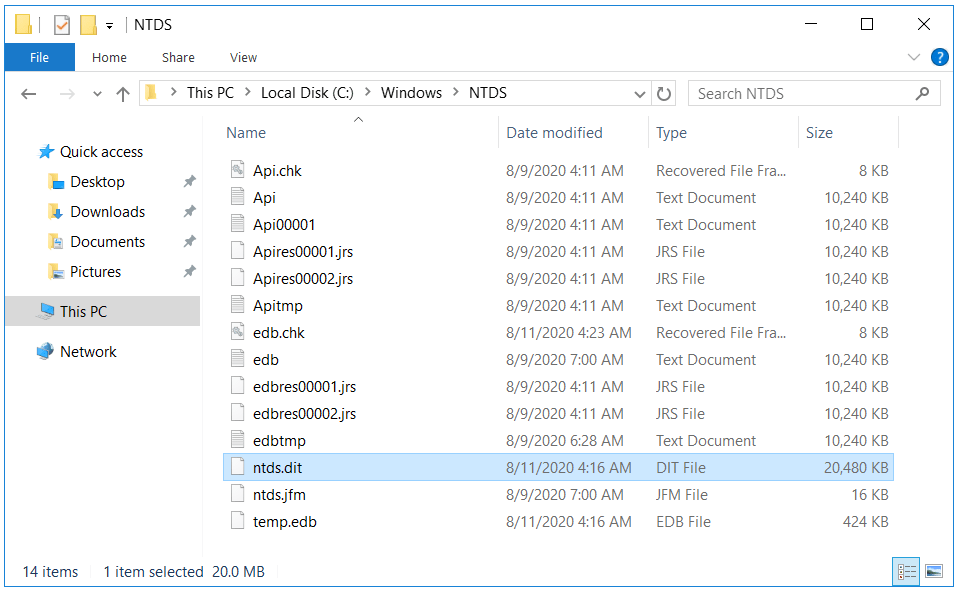This screenshot has height=589, width=957.
Task: Click the JFM File type cell
Action: 682,495
